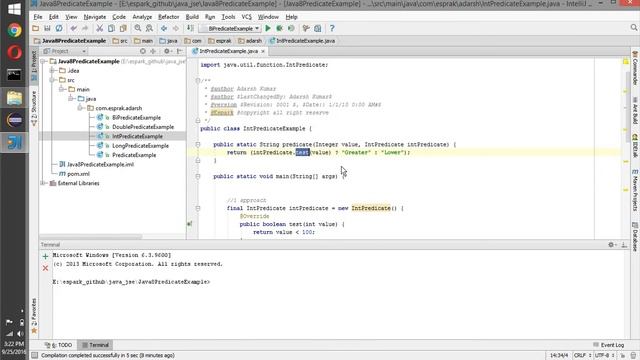Click the Search Everywhere magnifier icon
The image size is (640, 360).
point(633,27)
